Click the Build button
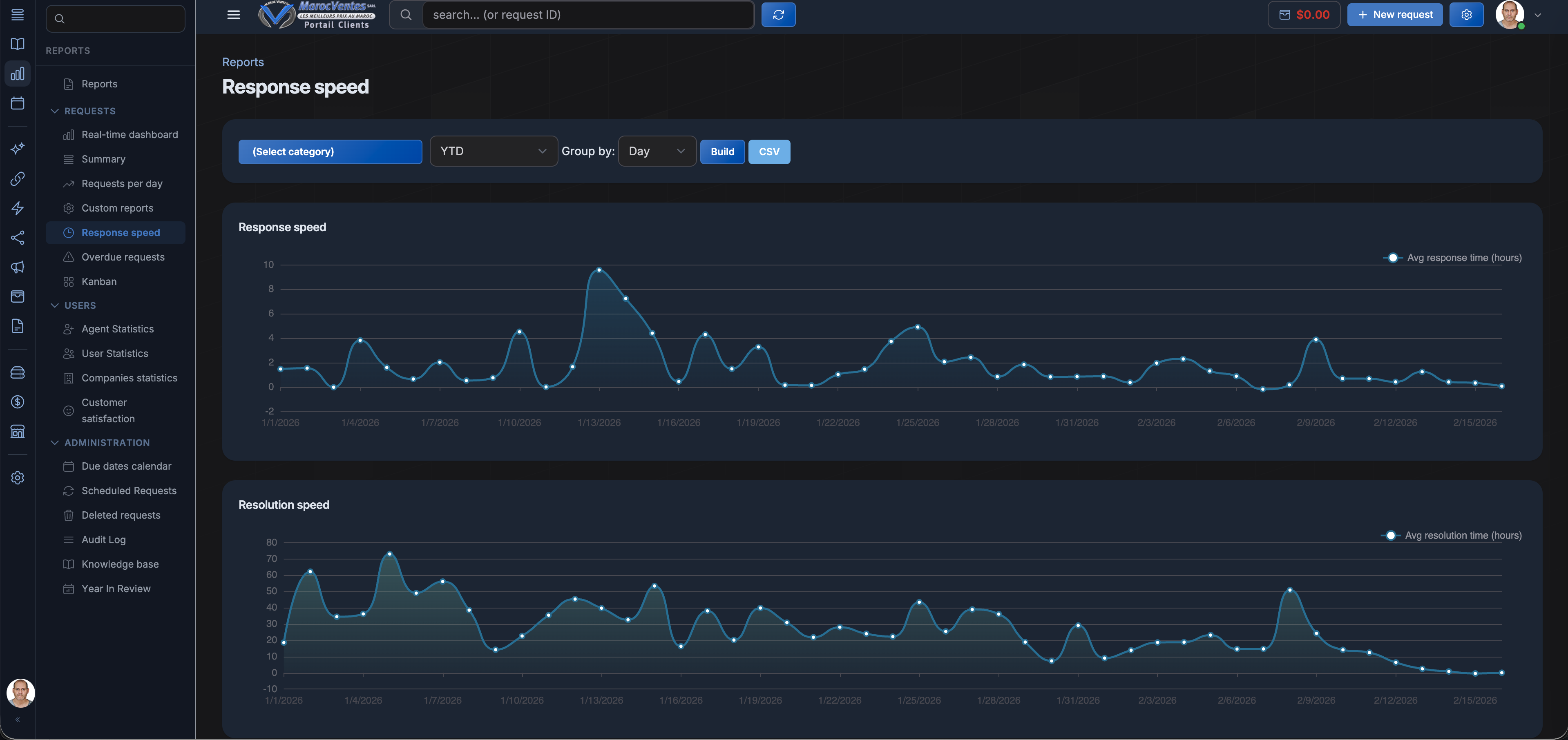Viewport: 1568px width, 740px height. point(722,152)
